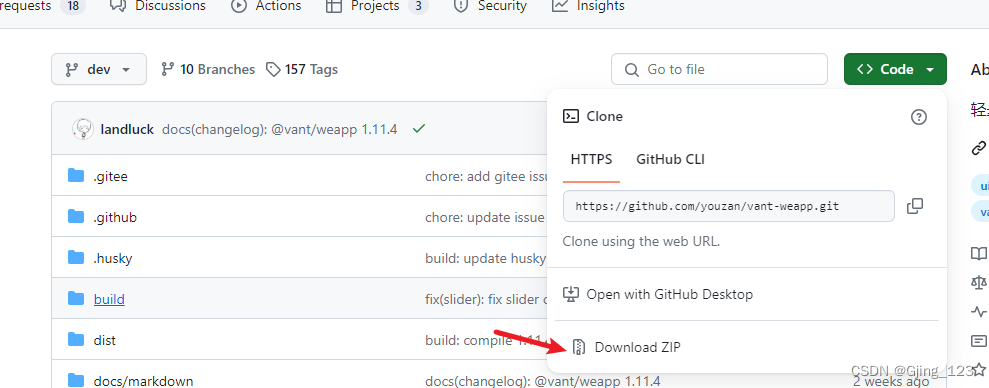Image resolution: width=989 pixels, height=388 pixels.
Task: Choose Open with GitHub Desktop
Action: pos(658,294)
